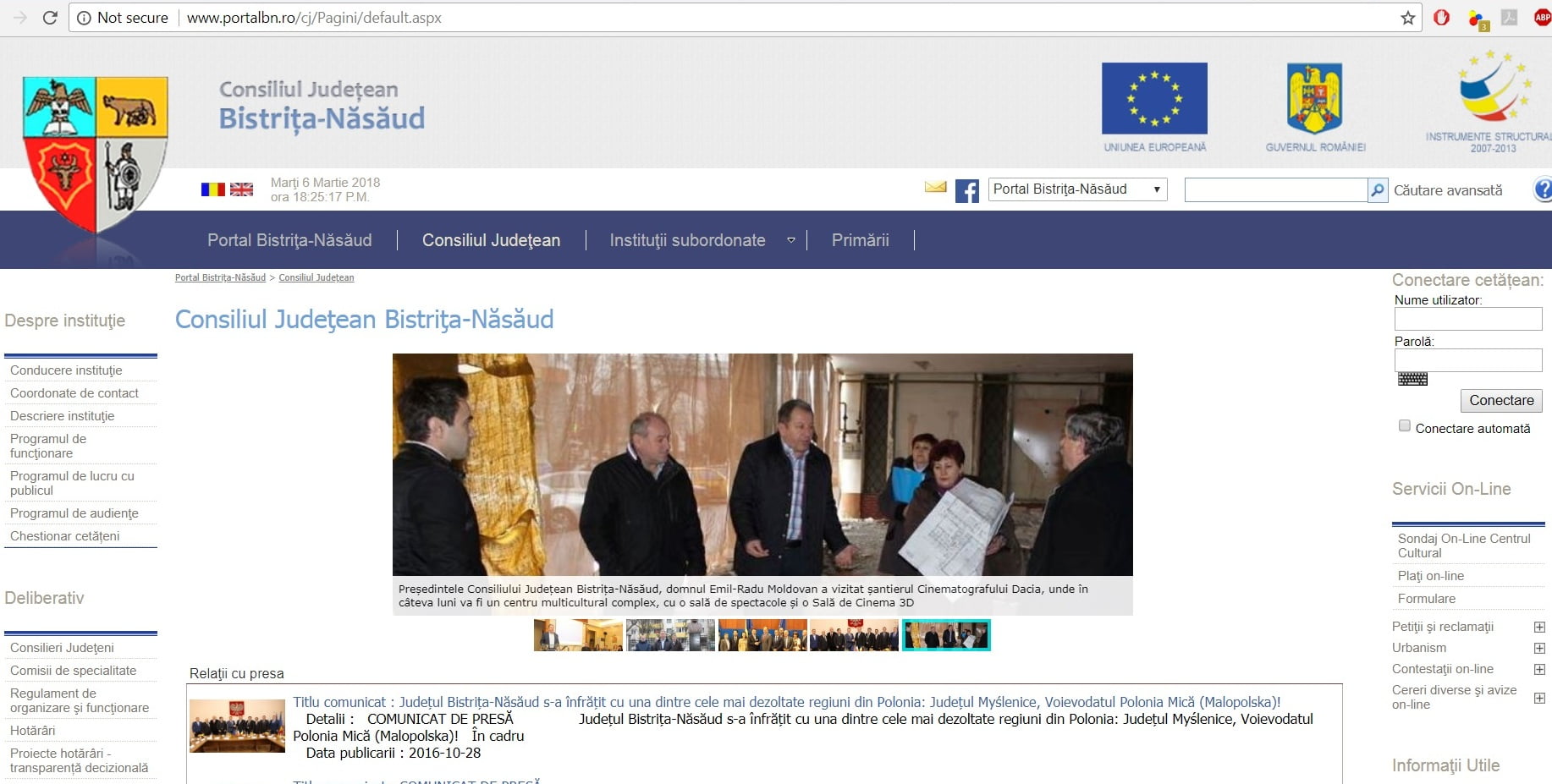Open the on-screen keyboard icon under Parolă
The image size is (1552, 784).
[1412, 379]
